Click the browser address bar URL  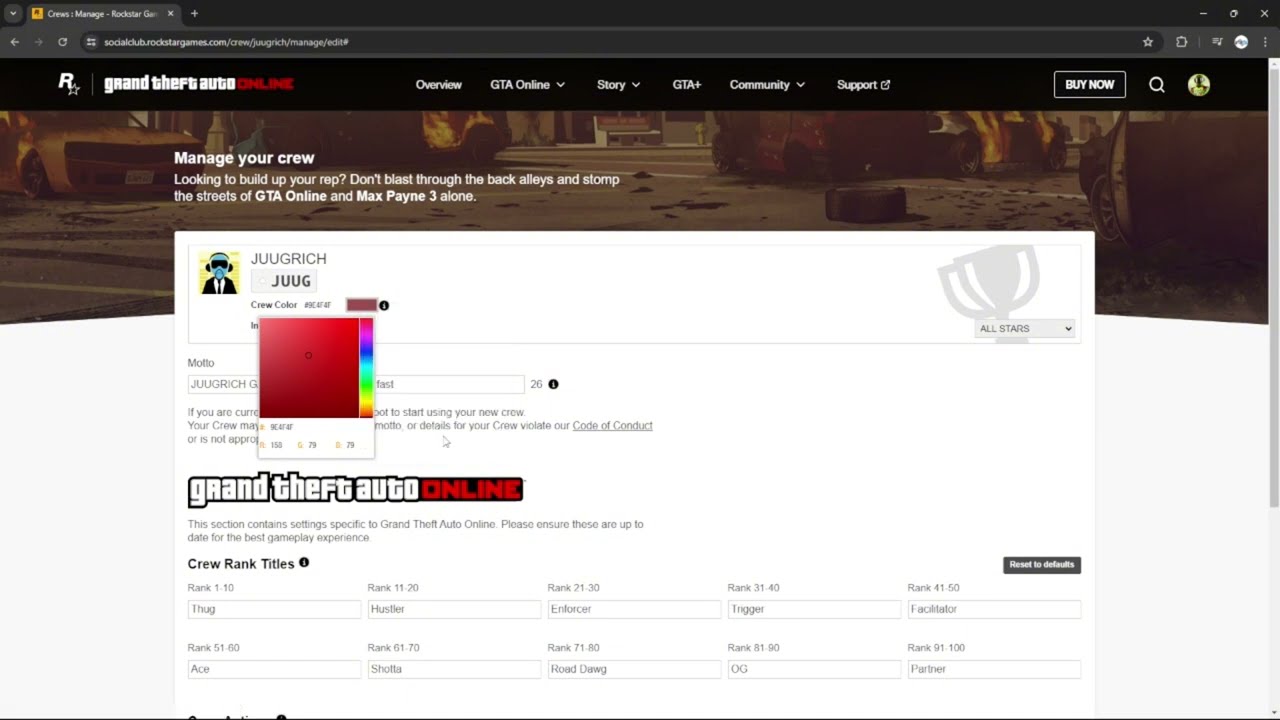click(x=226, y=42)
